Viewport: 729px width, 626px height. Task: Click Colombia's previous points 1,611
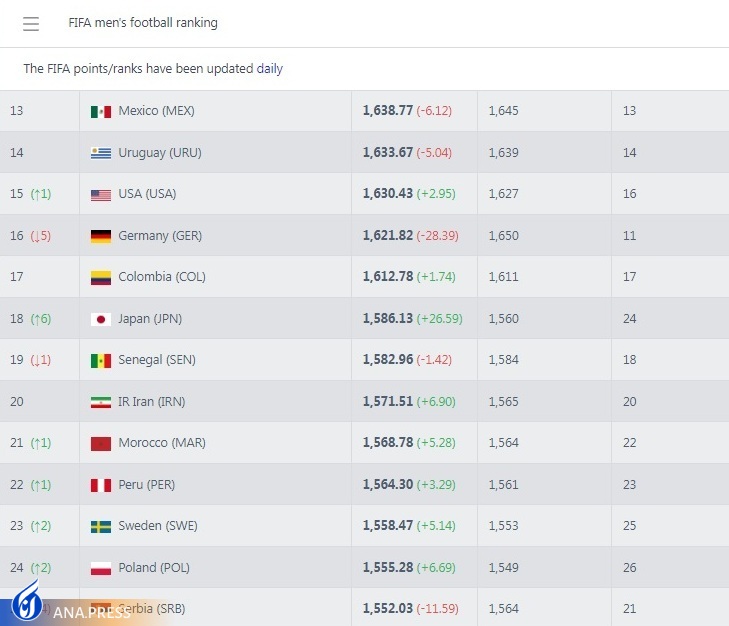[x=503, y=277]
